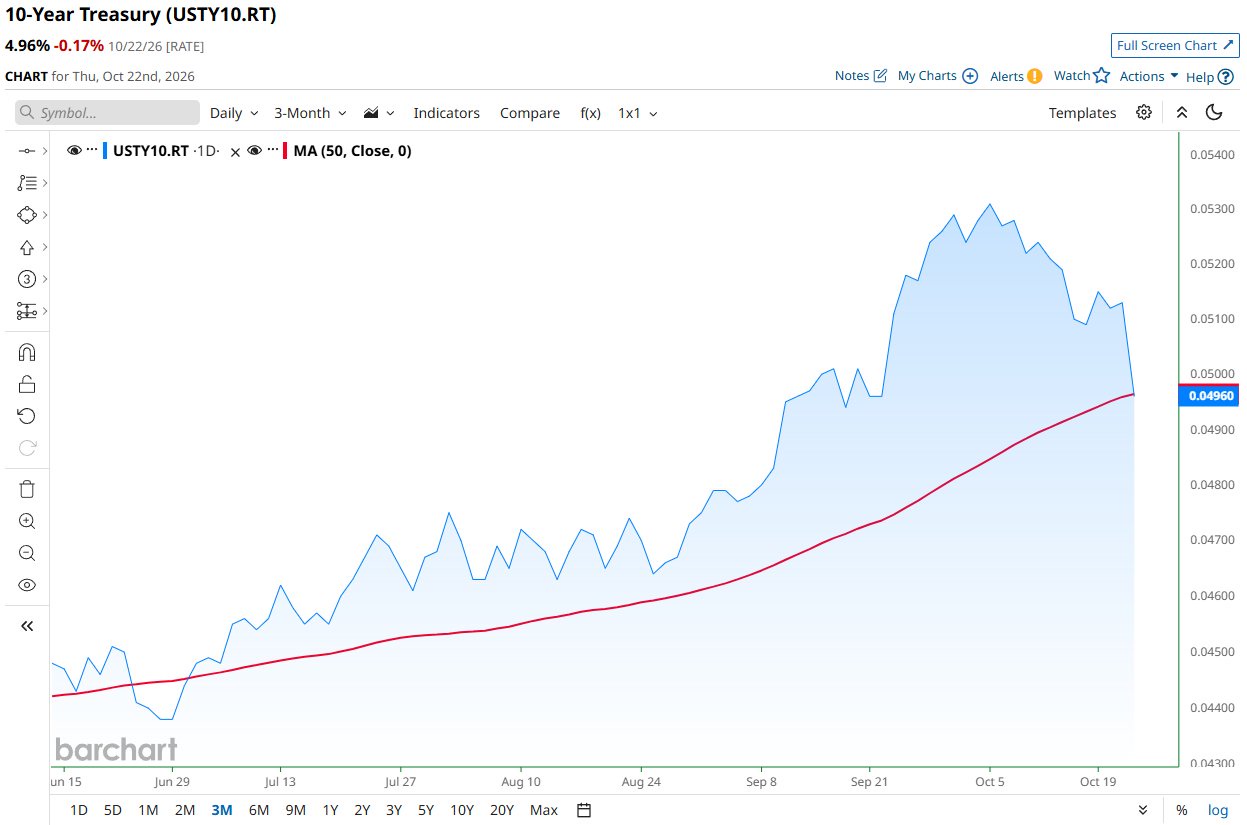Open Notes editor
Viewport: 1247px width, 825px height.
(861, 76)
